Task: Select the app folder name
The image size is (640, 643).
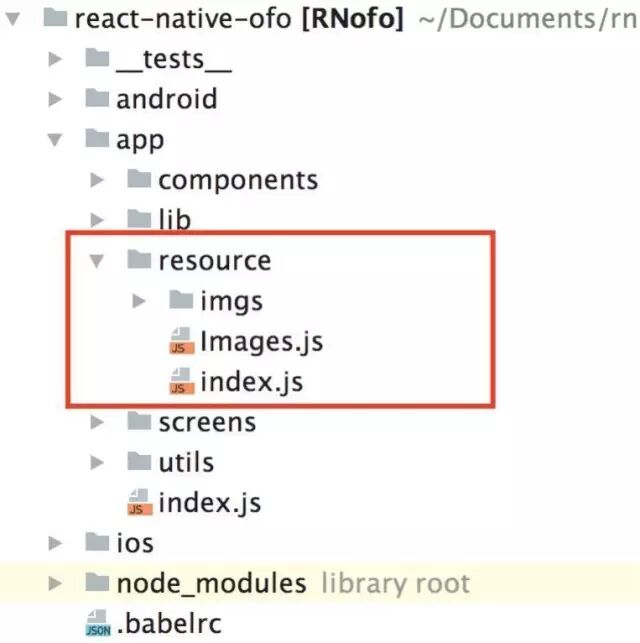Action: [x=140, y=141]
